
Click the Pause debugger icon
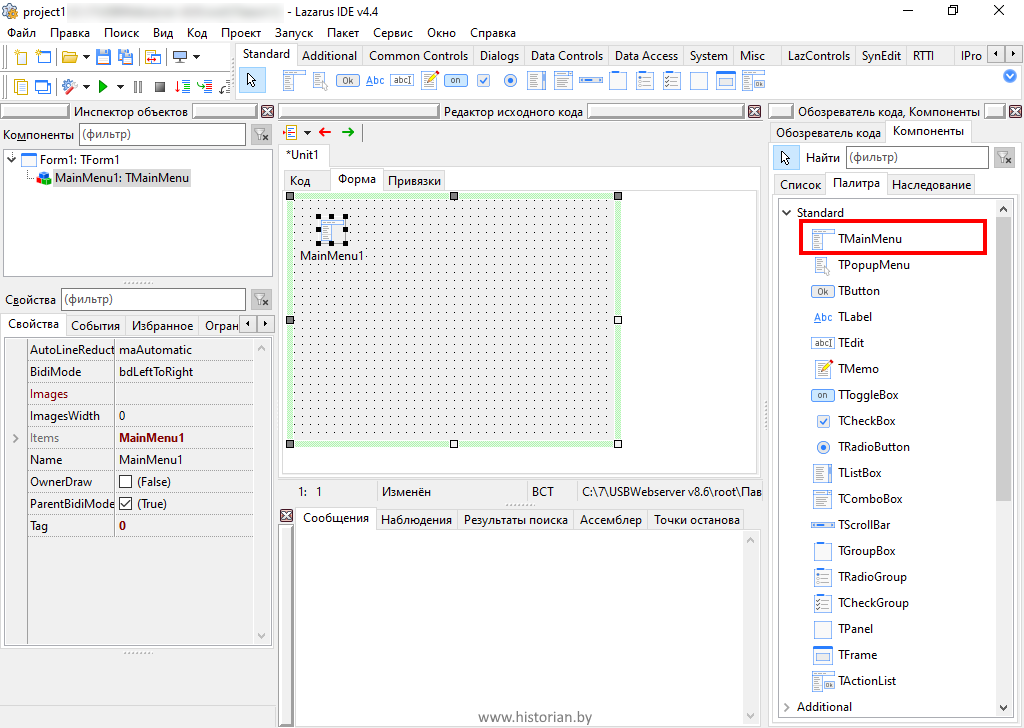click(138, 86)
